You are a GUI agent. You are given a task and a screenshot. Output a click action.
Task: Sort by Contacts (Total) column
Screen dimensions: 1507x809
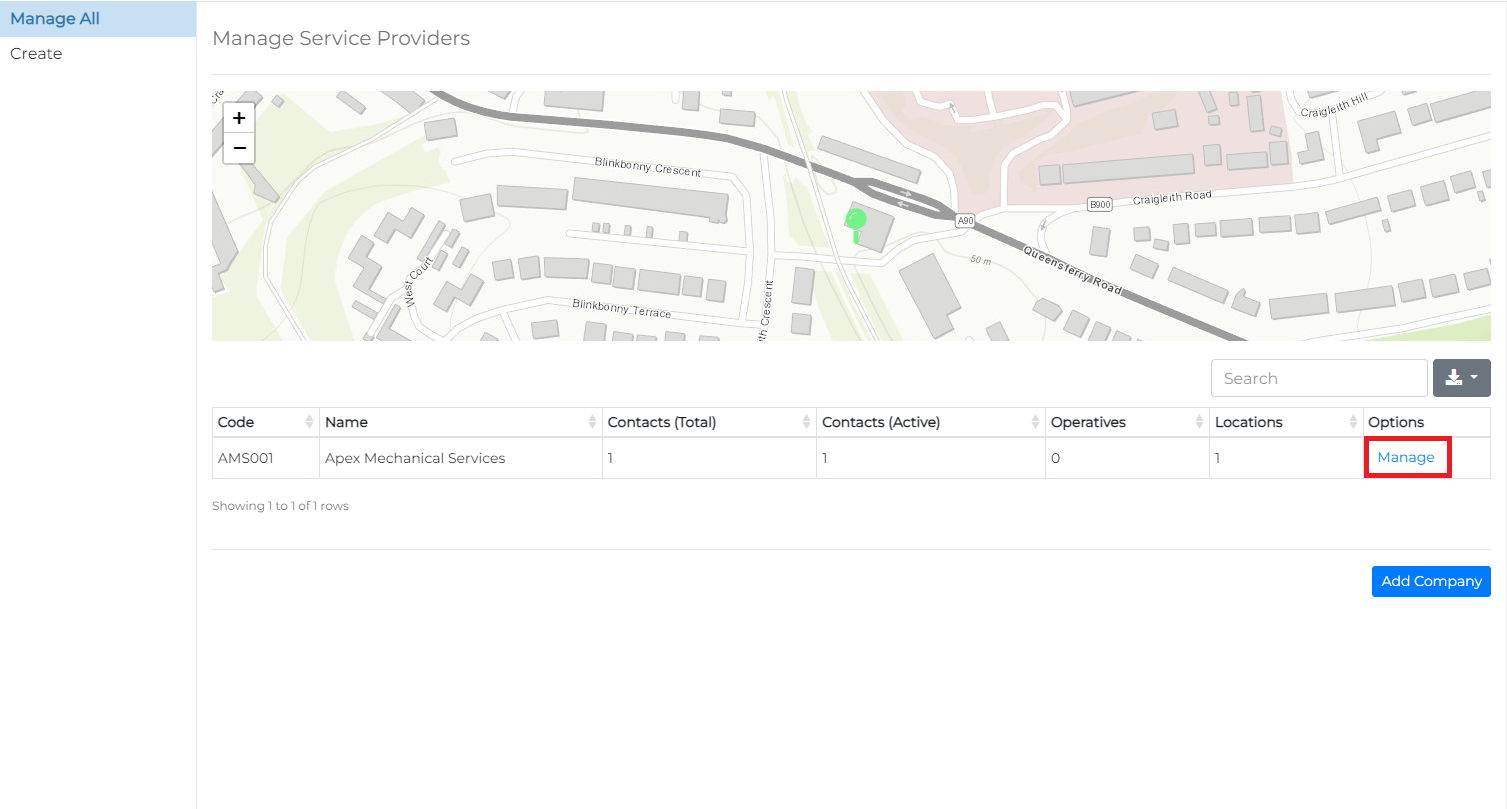pyautogui.click(x=708, y=422)
